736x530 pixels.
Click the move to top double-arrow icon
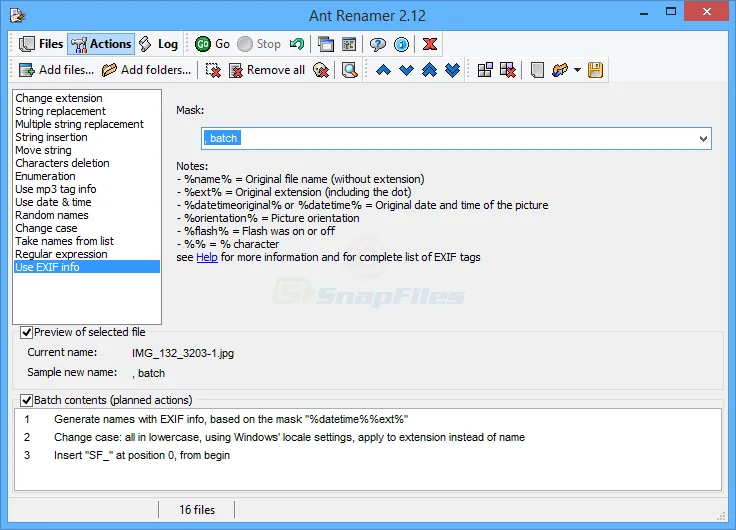coord(429,70)
